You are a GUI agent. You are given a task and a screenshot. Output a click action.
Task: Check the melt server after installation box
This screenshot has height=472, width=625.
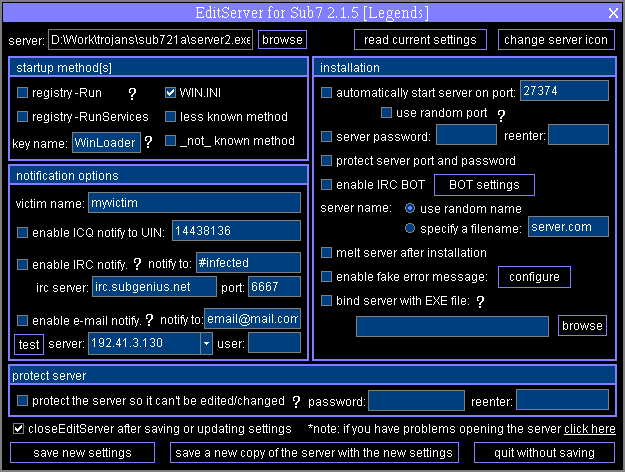[x=327, y=253]
